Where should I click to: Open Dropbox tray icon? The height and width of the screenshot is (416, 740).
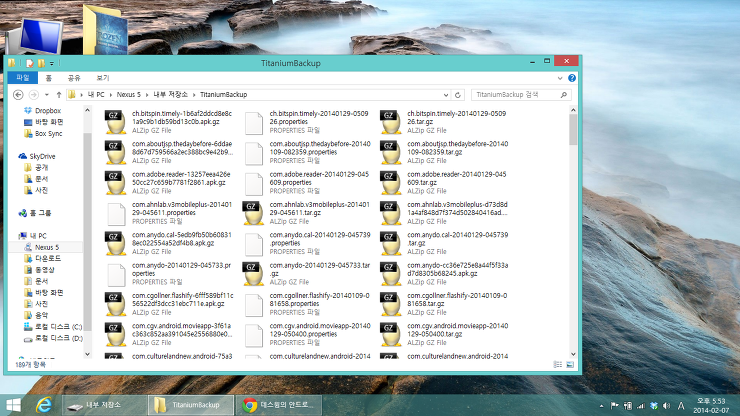[x=654, y=406]
